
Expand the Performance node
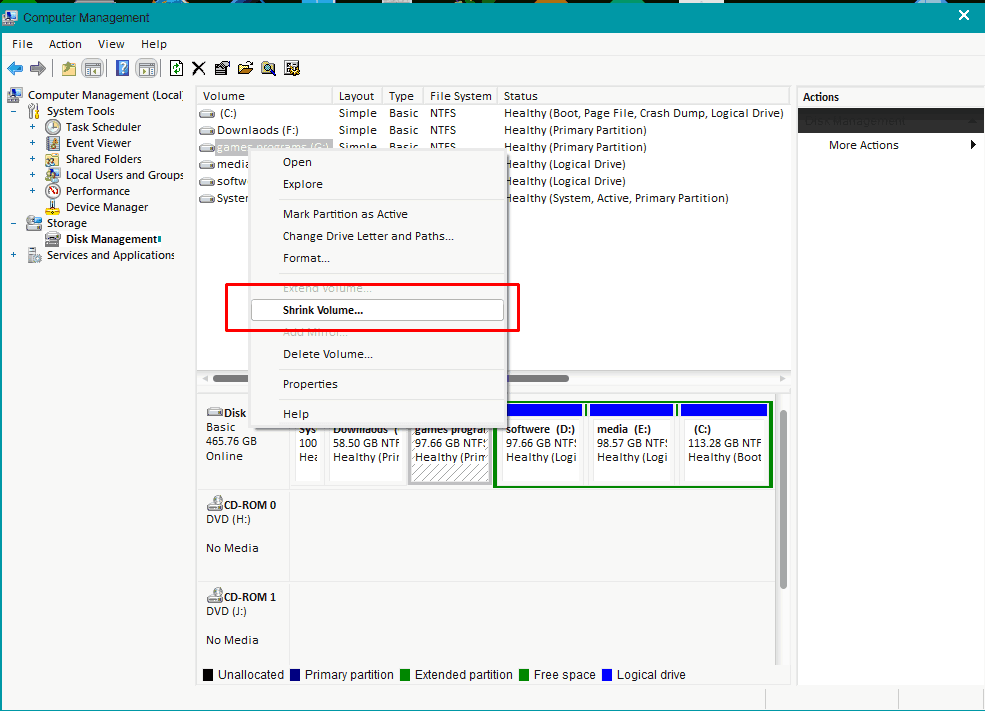click(x=32, y=191)
